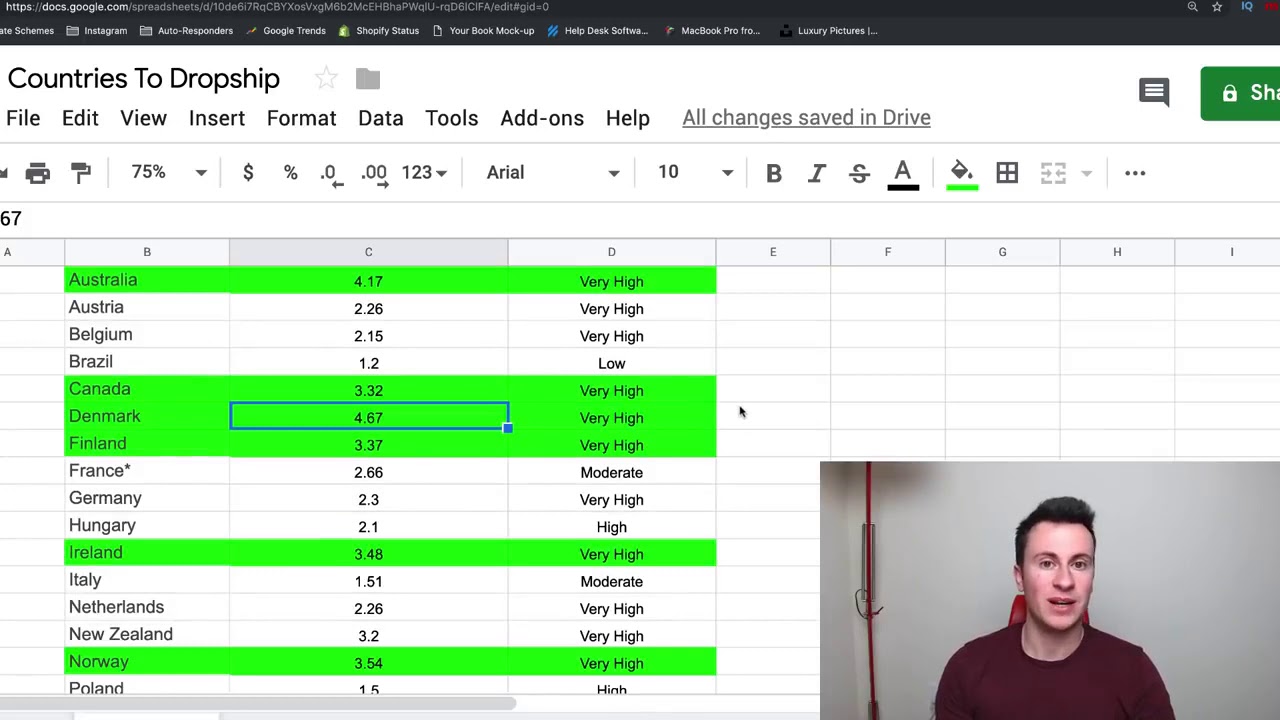Open the comments history icon
Viewport: 1280px width, 720px height.
point(1154,92)
